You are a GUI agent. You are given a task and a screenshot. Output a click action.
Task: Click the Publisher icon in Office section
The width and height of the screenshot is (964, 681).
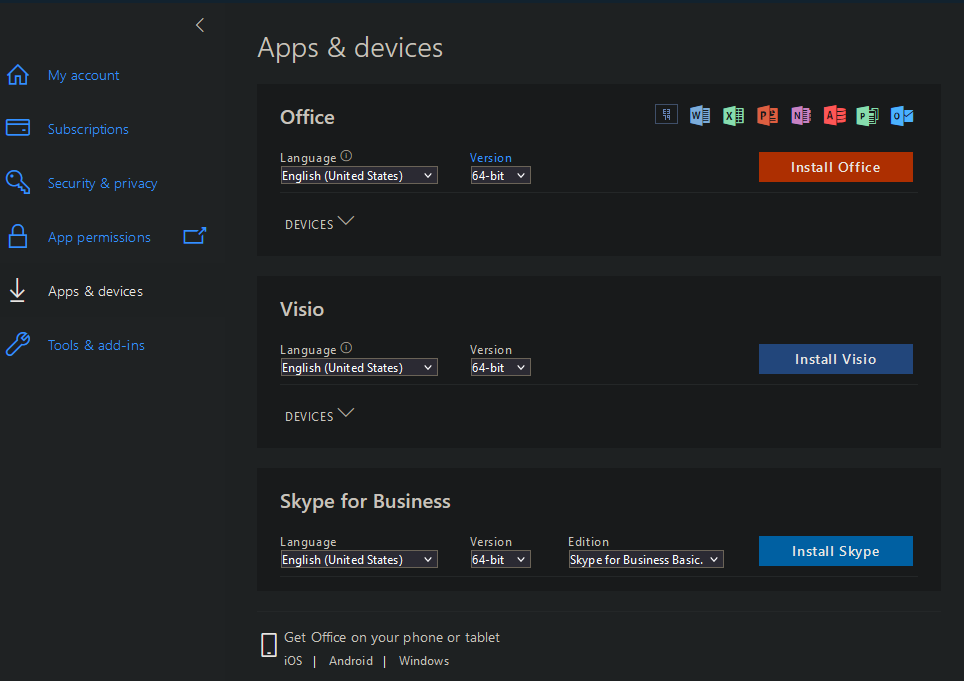coord(868,115)
